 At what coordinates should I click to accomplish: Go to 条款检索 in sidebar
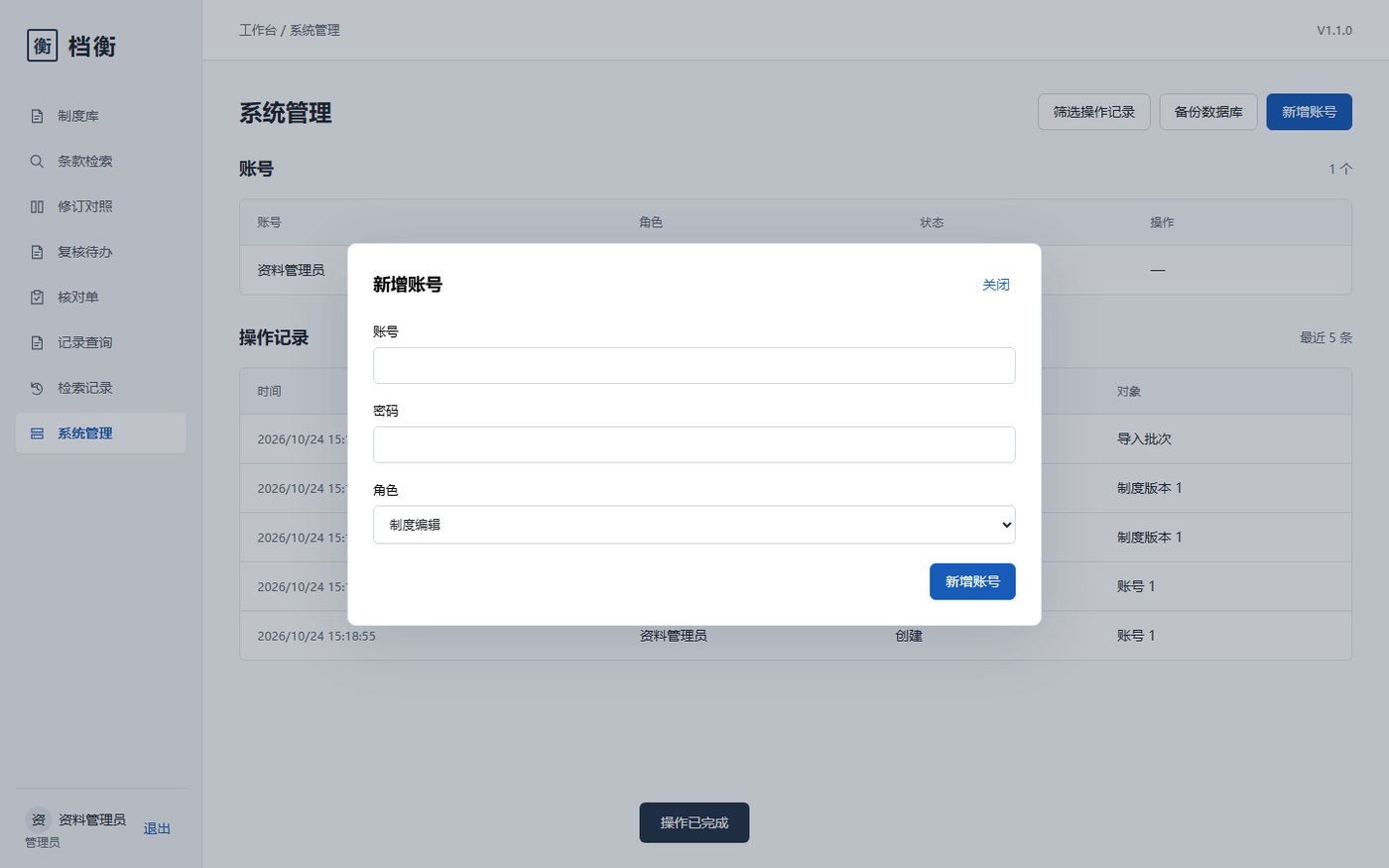[x=100, y=161]
